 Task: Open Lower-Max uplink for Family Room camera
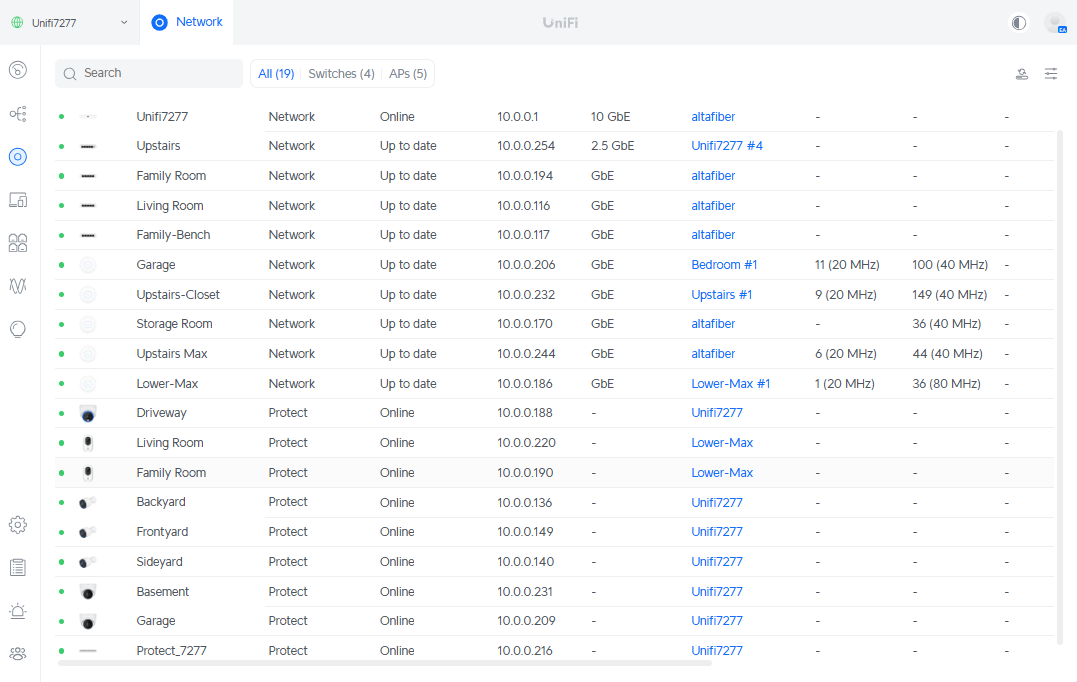[722, 473]
